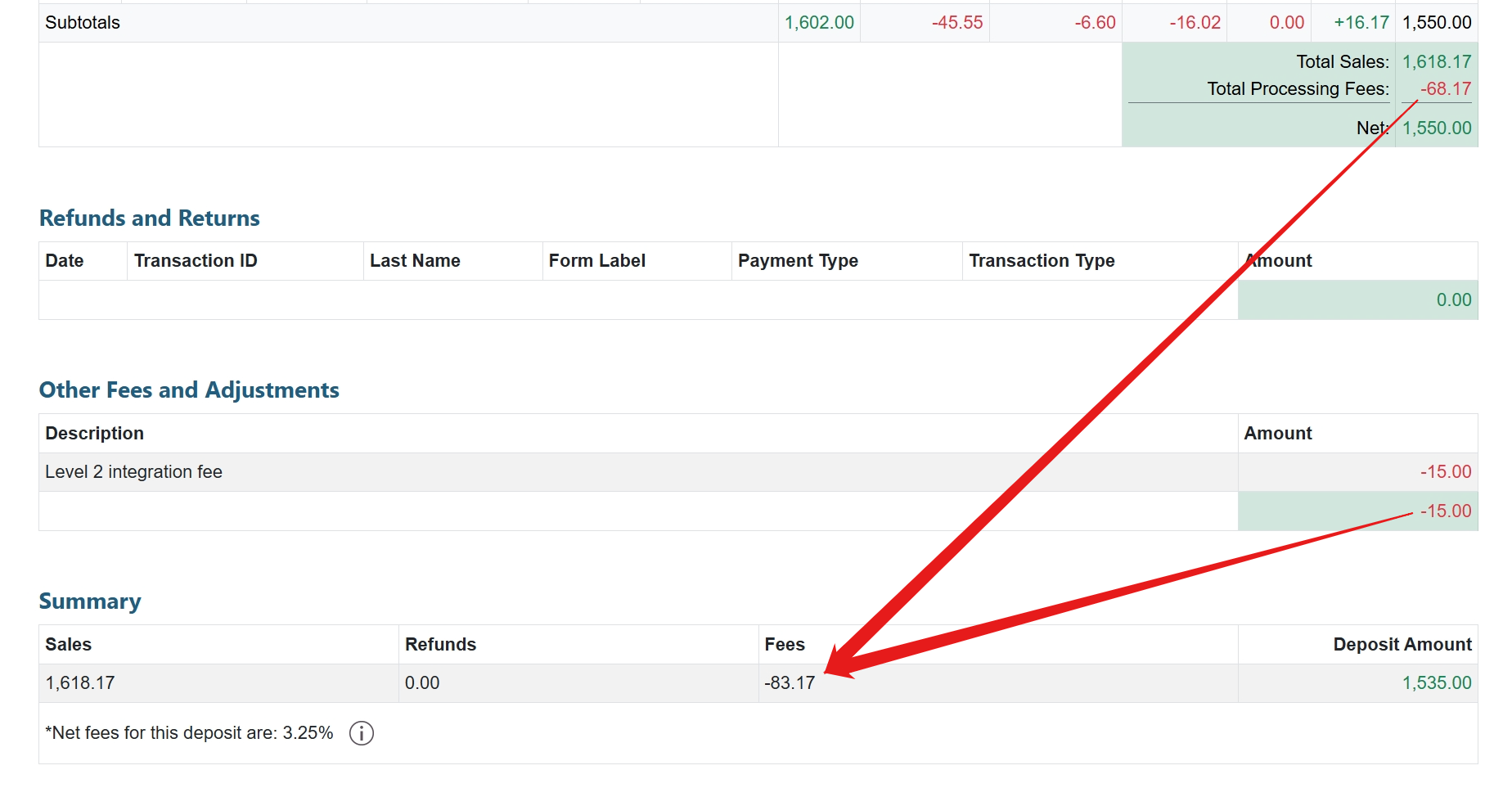Select the Other Fees and Adjustments heading
Image resolution: width=1512 pixels, height=788 pixels.
tap(189, 390)
